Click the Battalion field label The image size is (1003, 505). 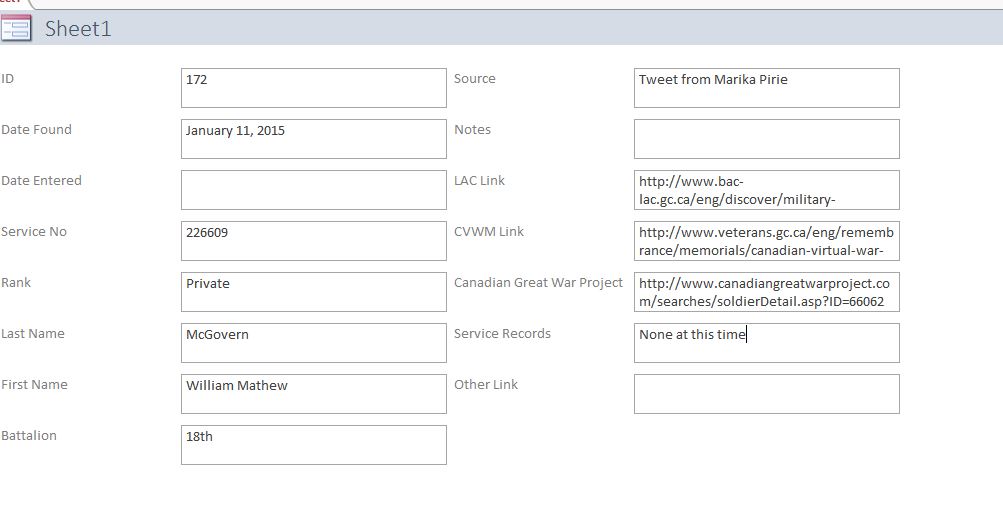pos(29,436)
